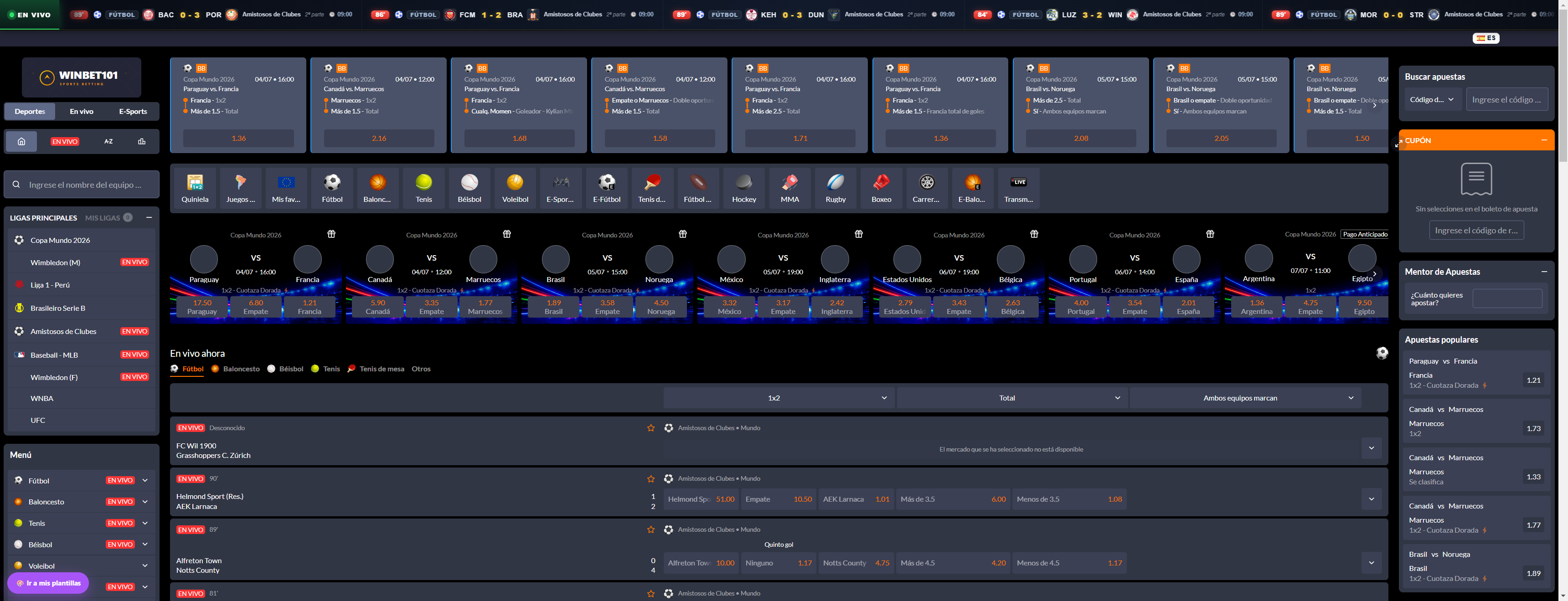Select the Tenis ball icon
Image resolution: width=1568 pixels, height=601 pixels.
[x=423, y=188]
